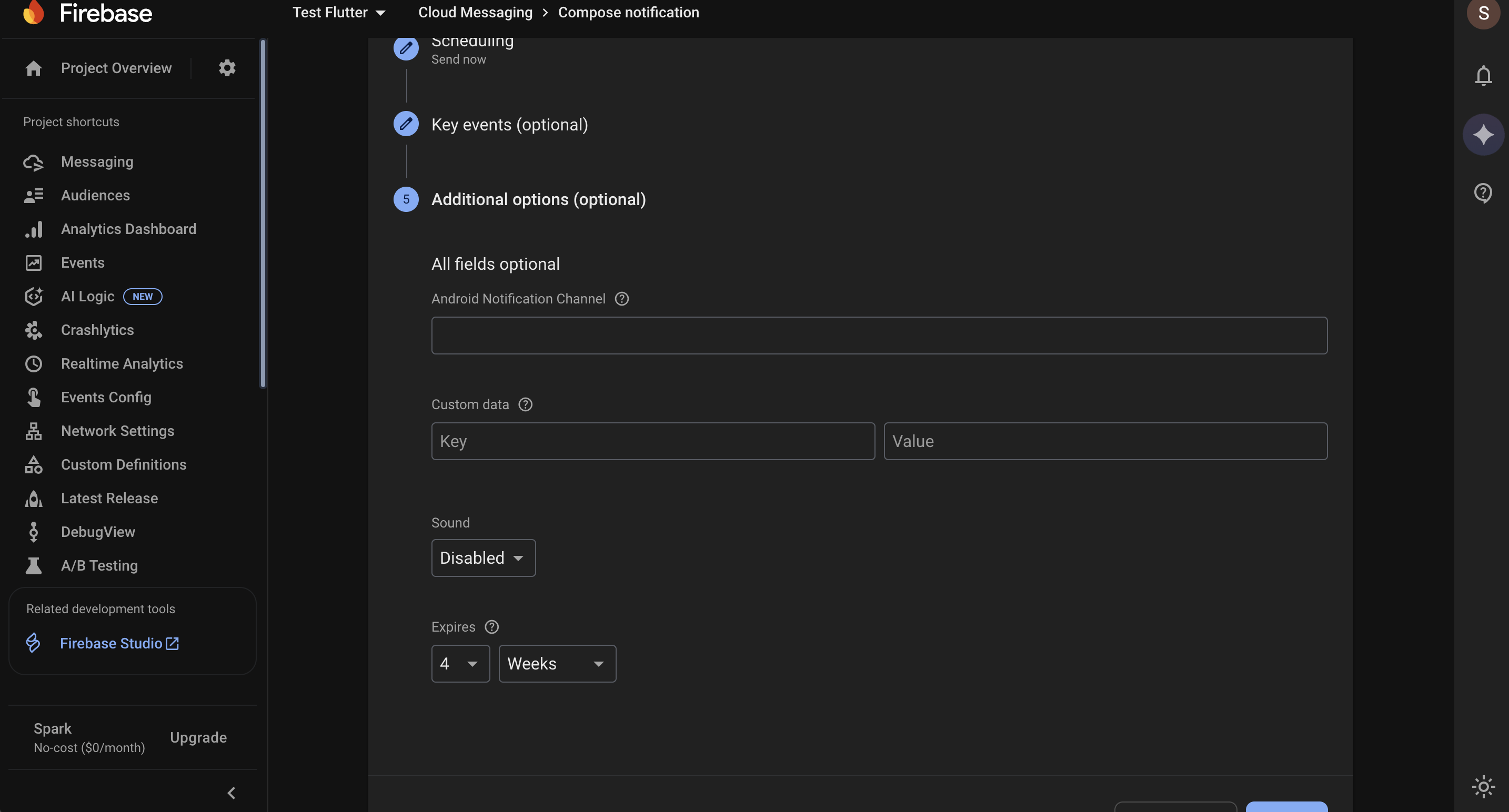This screenshot has width=1509, height=812.
Task: Click the notifications bell icon
Action: click(x=1483, y=76)
